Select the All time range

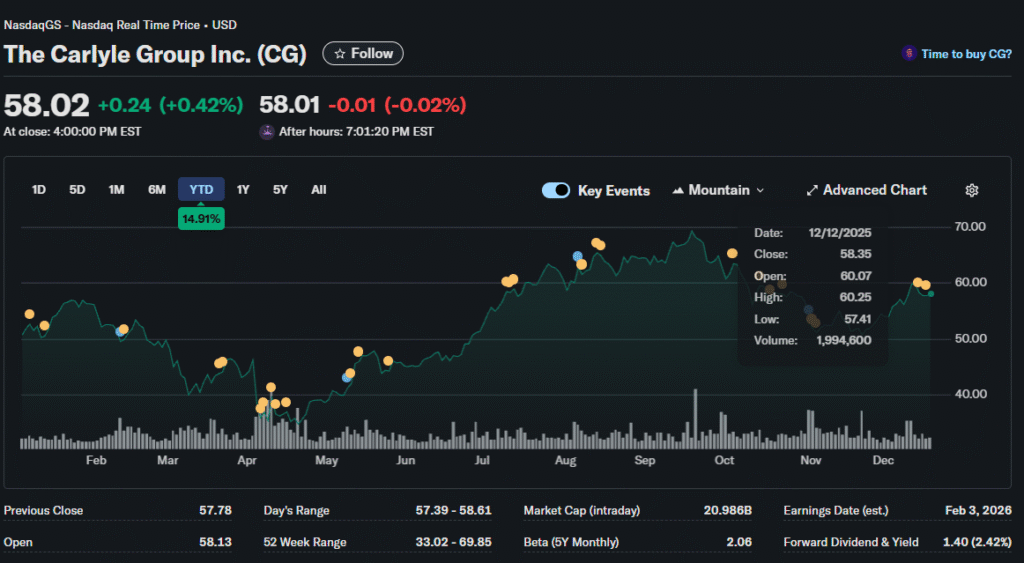pos(318,190)
